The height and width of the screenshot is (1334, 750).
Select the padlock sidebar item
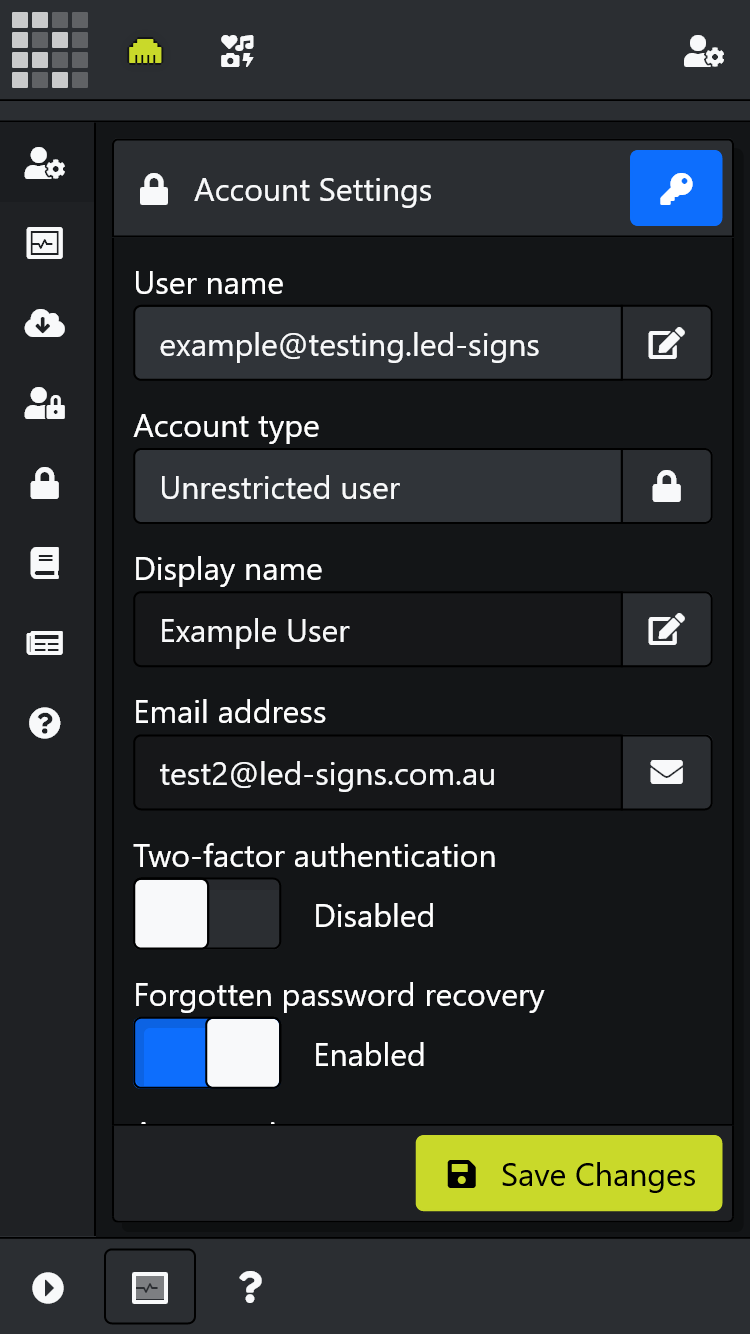click(x=45, y=484)
